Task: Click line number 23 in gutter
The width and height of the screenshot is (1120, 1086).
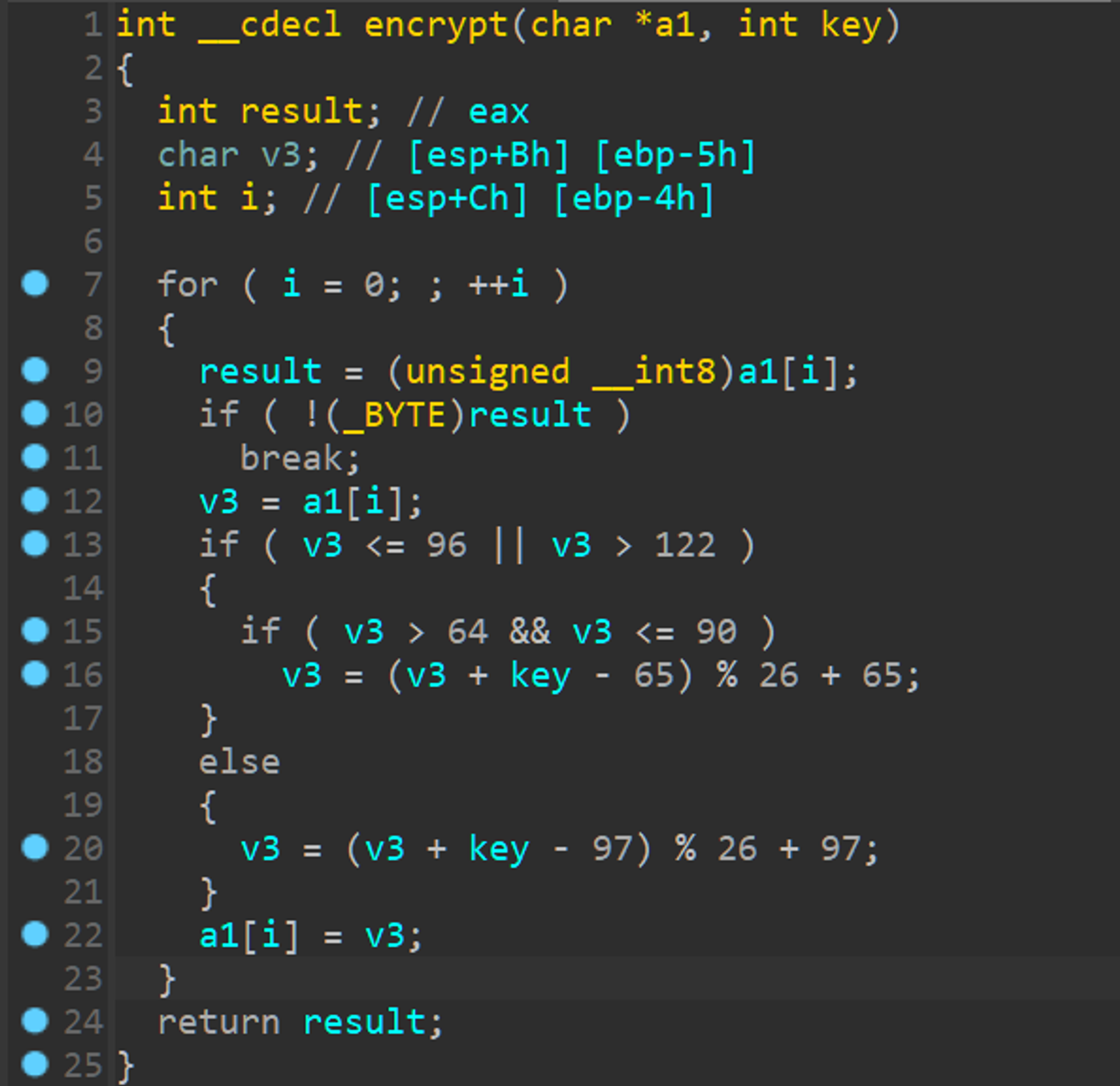Action: pos(83,978)
